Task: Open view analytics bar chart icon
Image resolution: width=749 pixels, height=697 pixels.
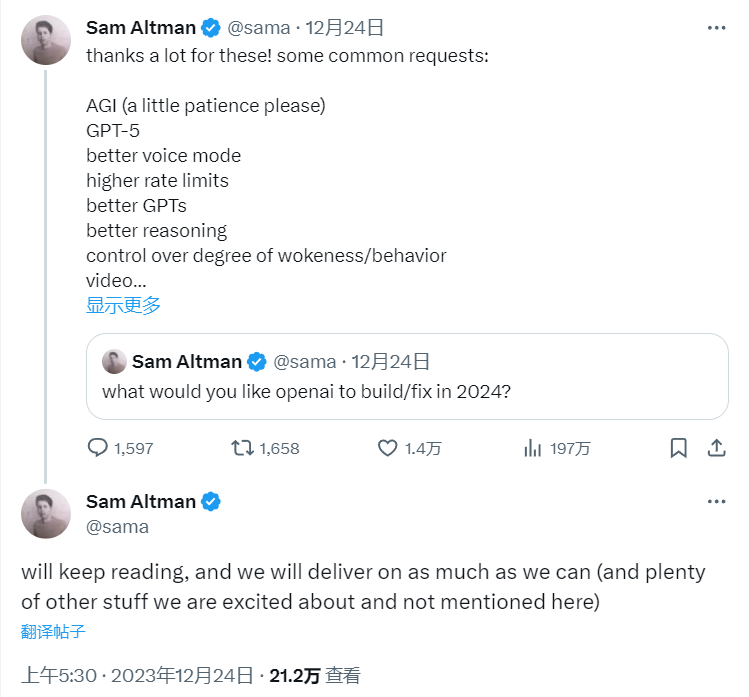Action: pos(533,448)
